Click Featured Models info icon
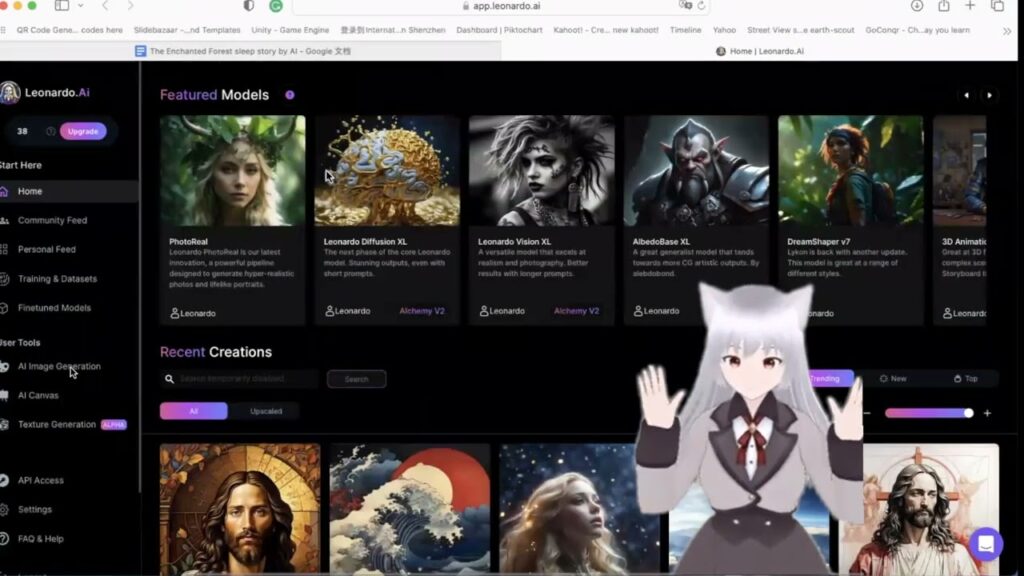This screenshot has width=1024, height=576. point(289,95)
